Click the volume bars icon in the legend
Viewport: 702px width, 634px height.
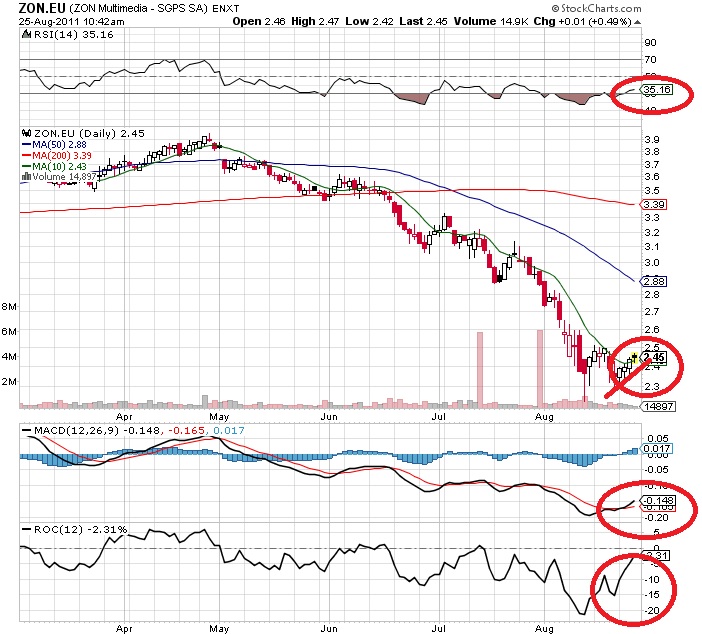tap(26, 176)
